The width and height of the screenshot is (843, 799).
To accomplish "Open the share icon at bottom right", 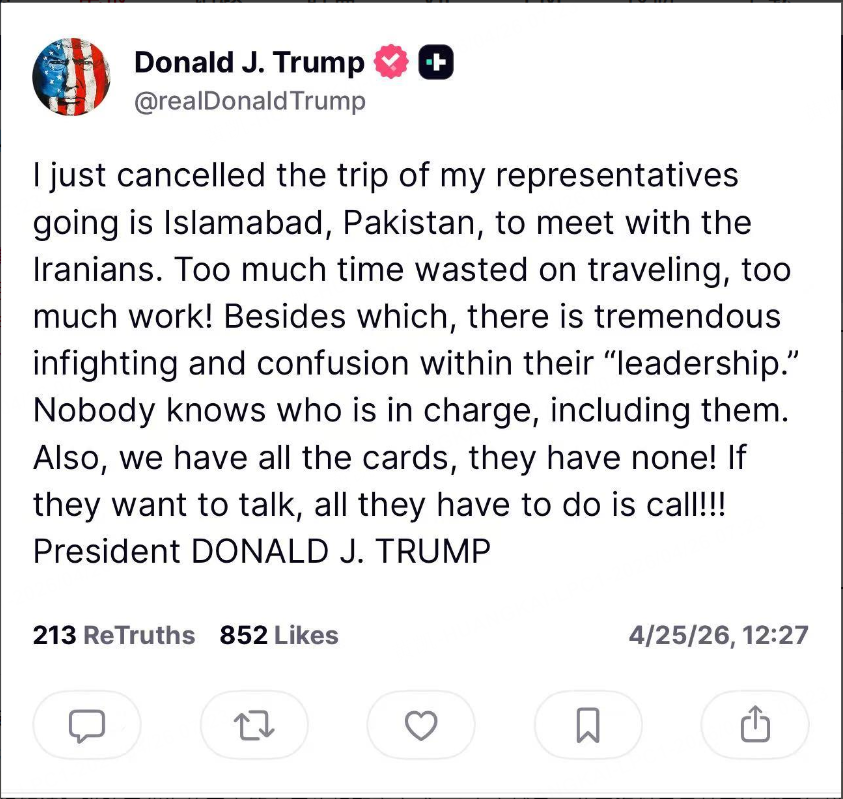I will (x=755, y=725).
